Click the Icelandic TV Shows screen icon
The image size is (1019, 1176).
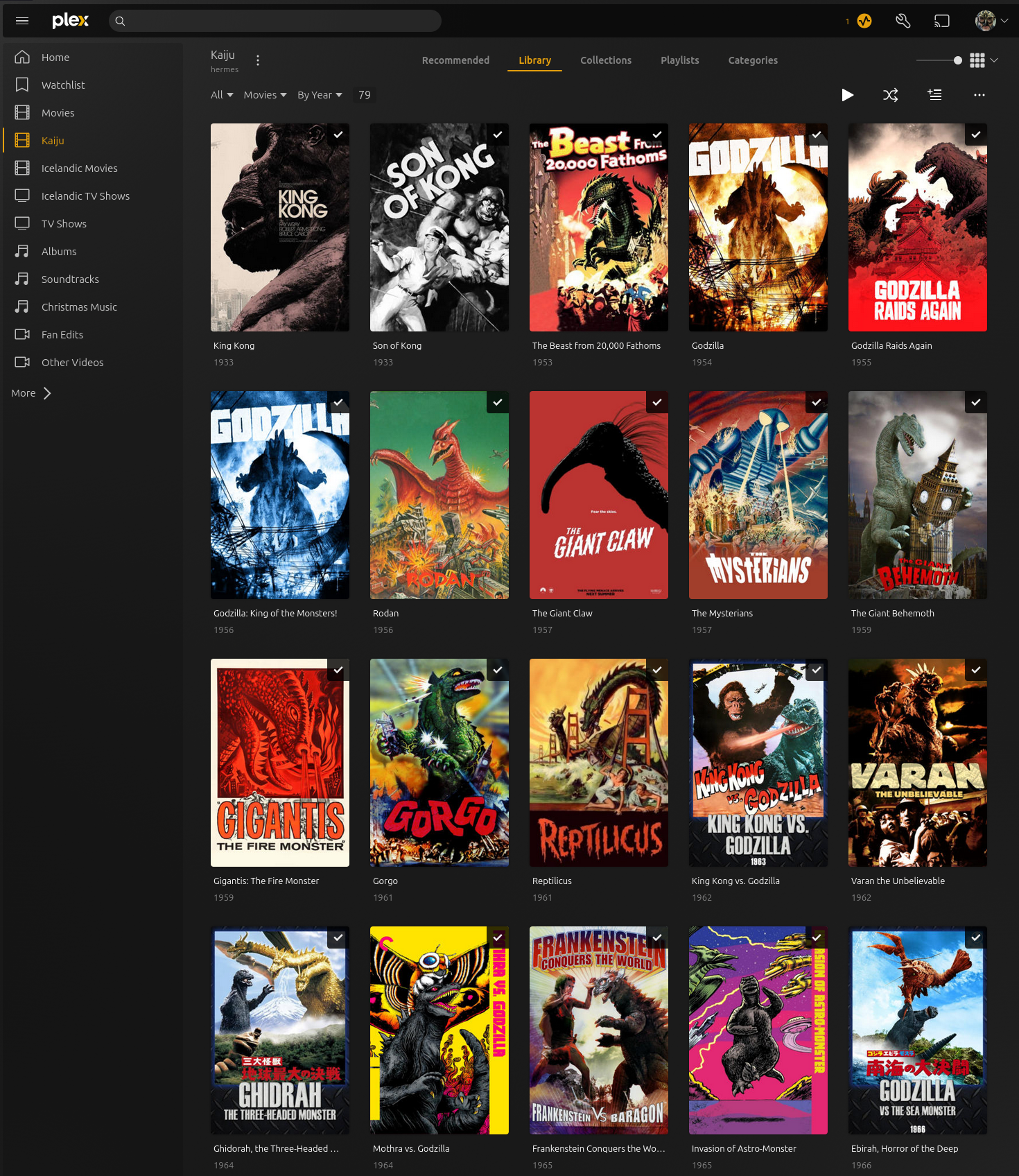(22, 196)
